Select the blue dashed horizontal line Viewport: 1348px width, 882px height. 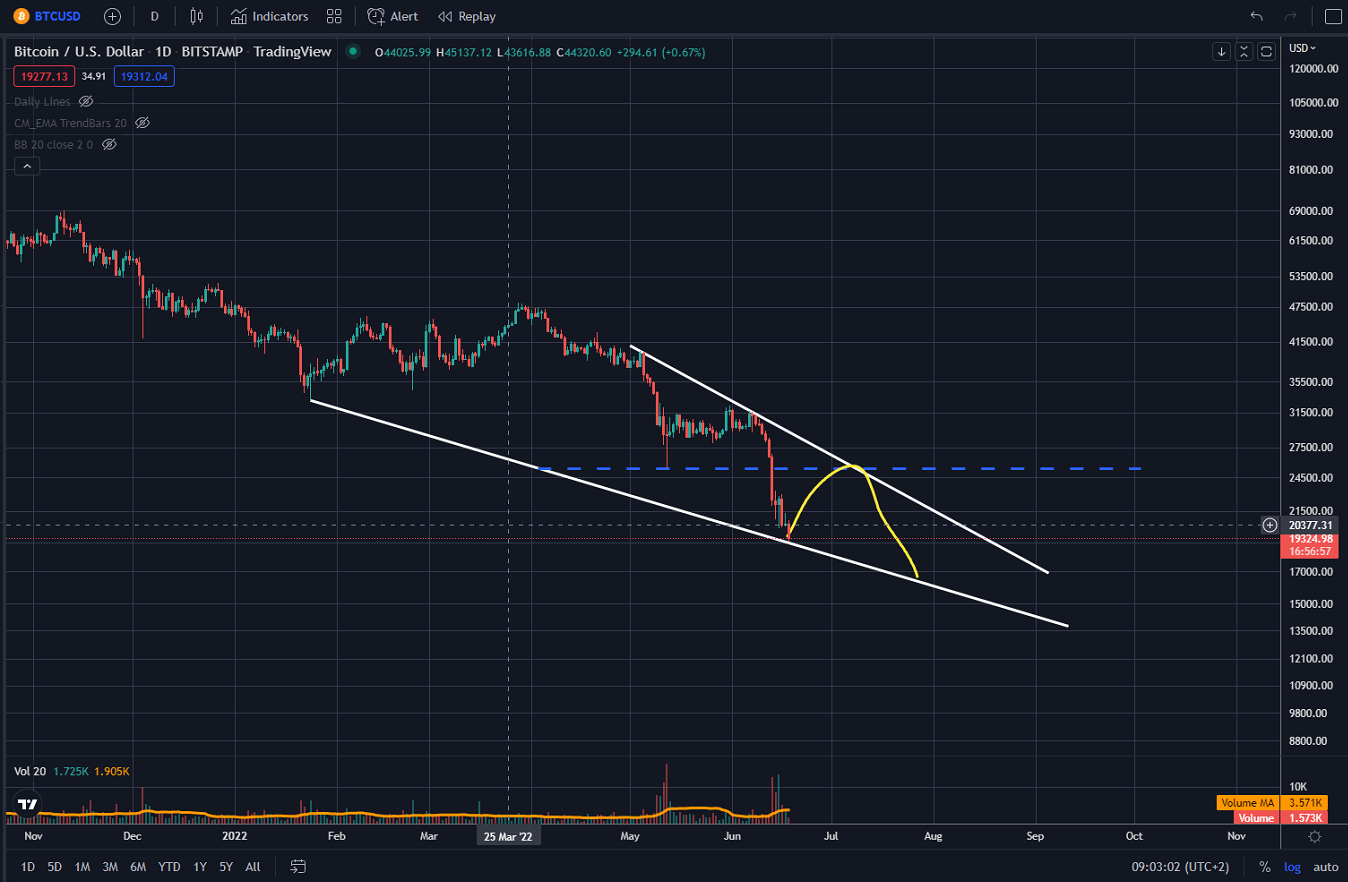coord(840,468)
